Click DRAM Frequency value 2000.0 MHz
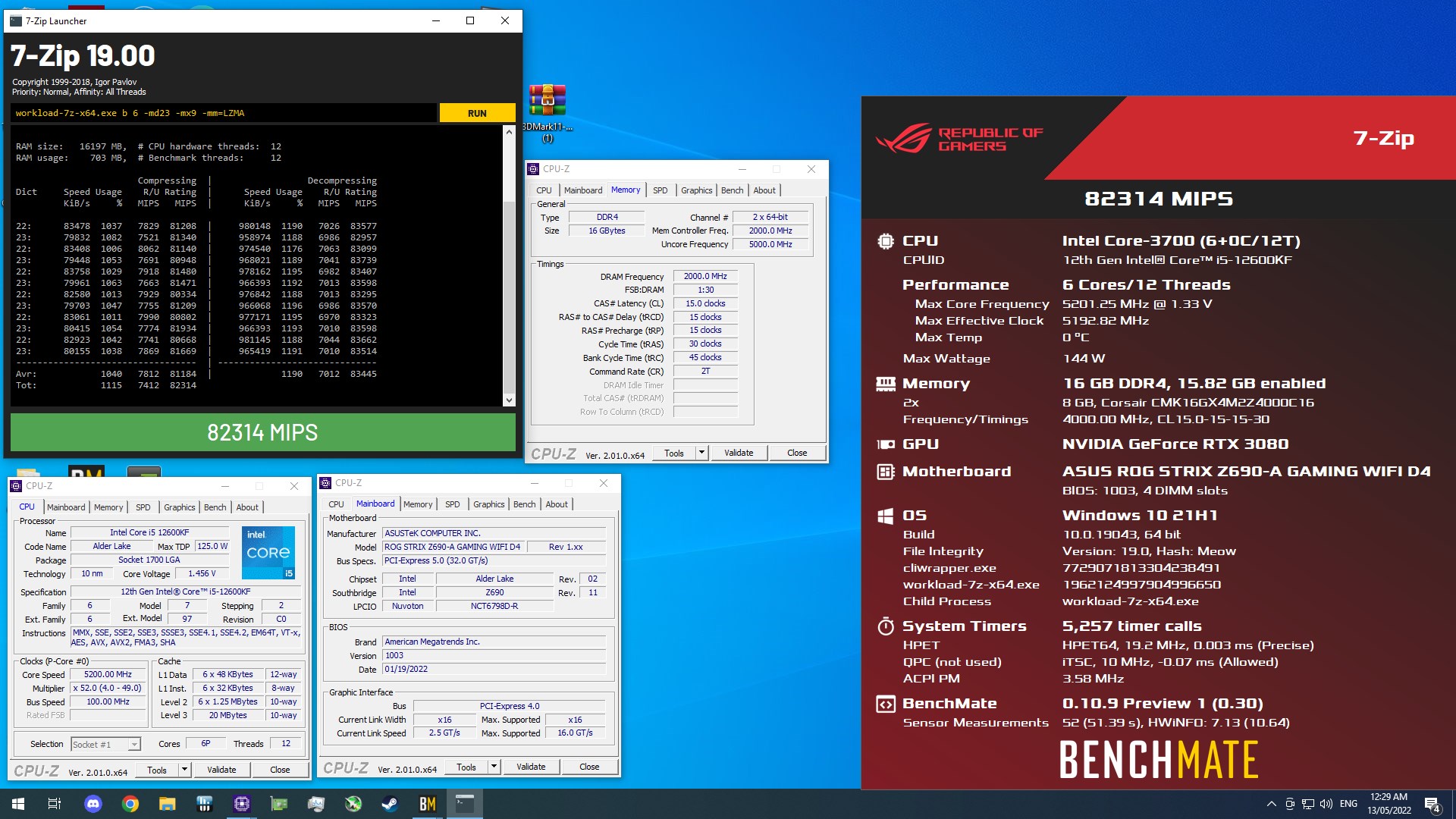1456x819 pixels. [705, 277]
